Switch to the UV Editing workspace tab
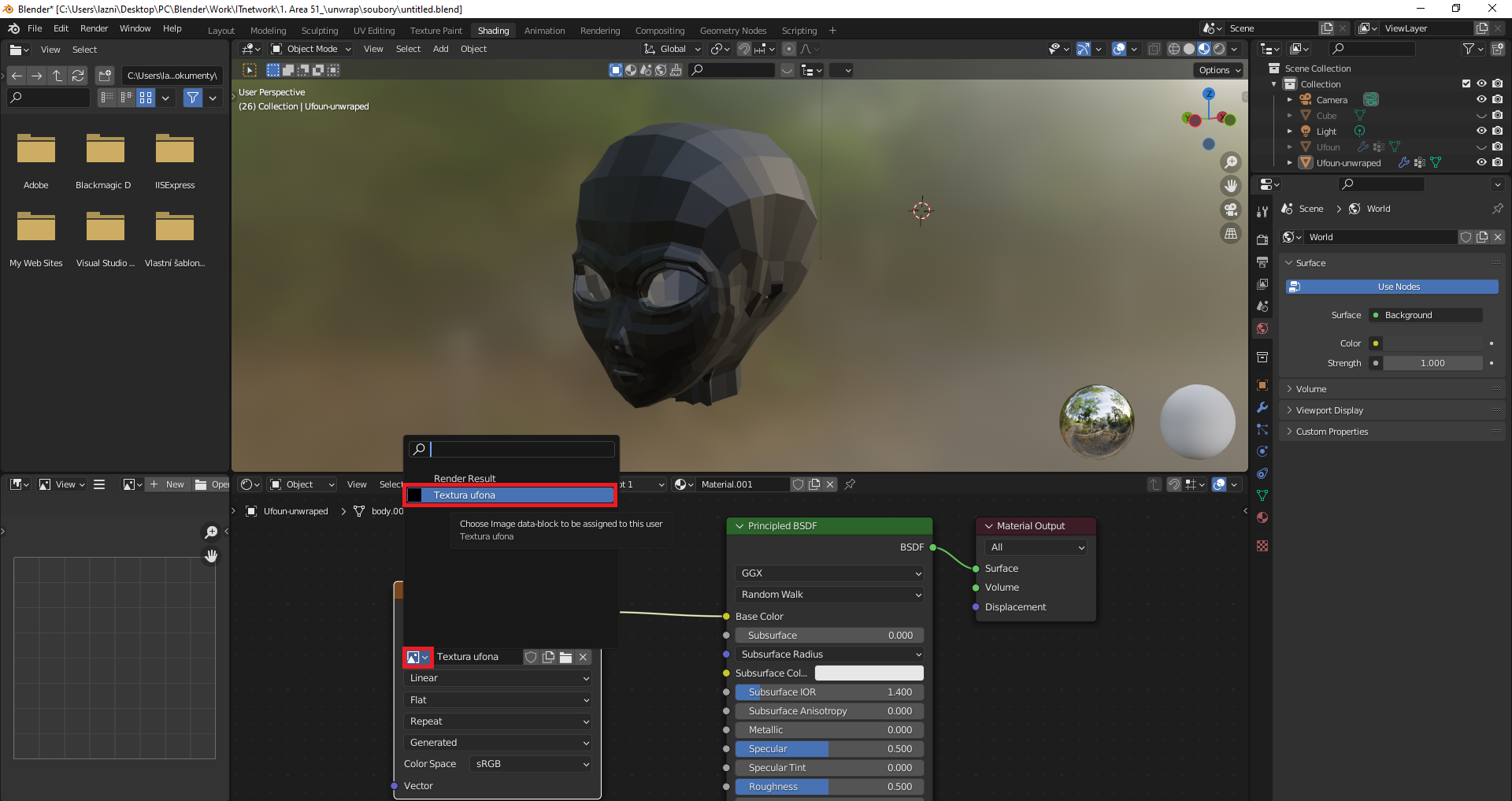Viewport: 1512px width, 801px height. (373, 31)
